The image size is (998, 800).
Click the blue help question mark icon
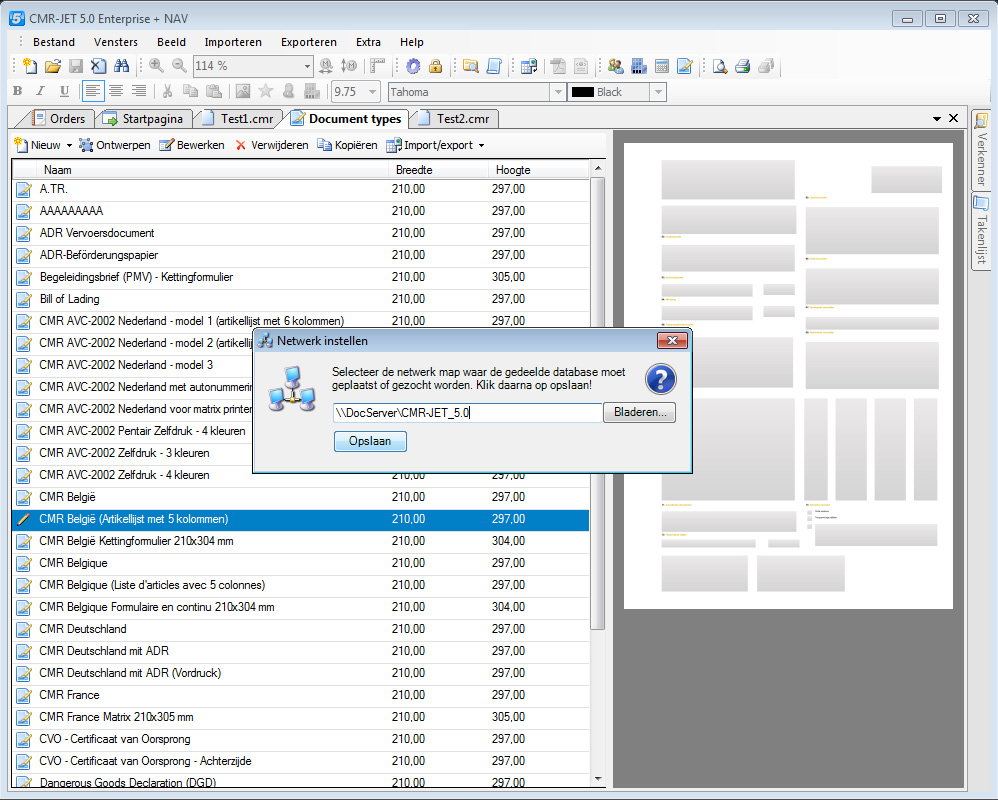click(x=660, y=380)
